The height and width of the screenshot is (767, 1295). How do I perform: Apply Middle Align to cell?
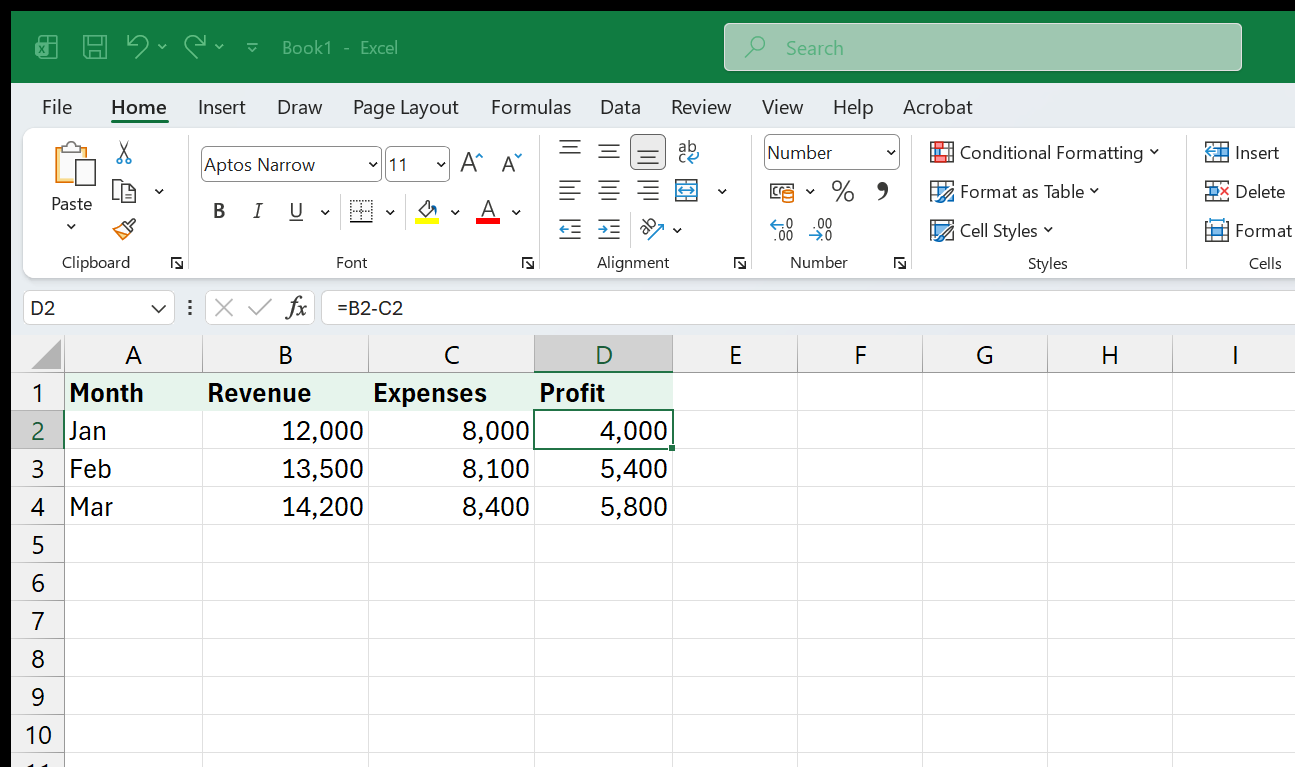tap(609, 152)
